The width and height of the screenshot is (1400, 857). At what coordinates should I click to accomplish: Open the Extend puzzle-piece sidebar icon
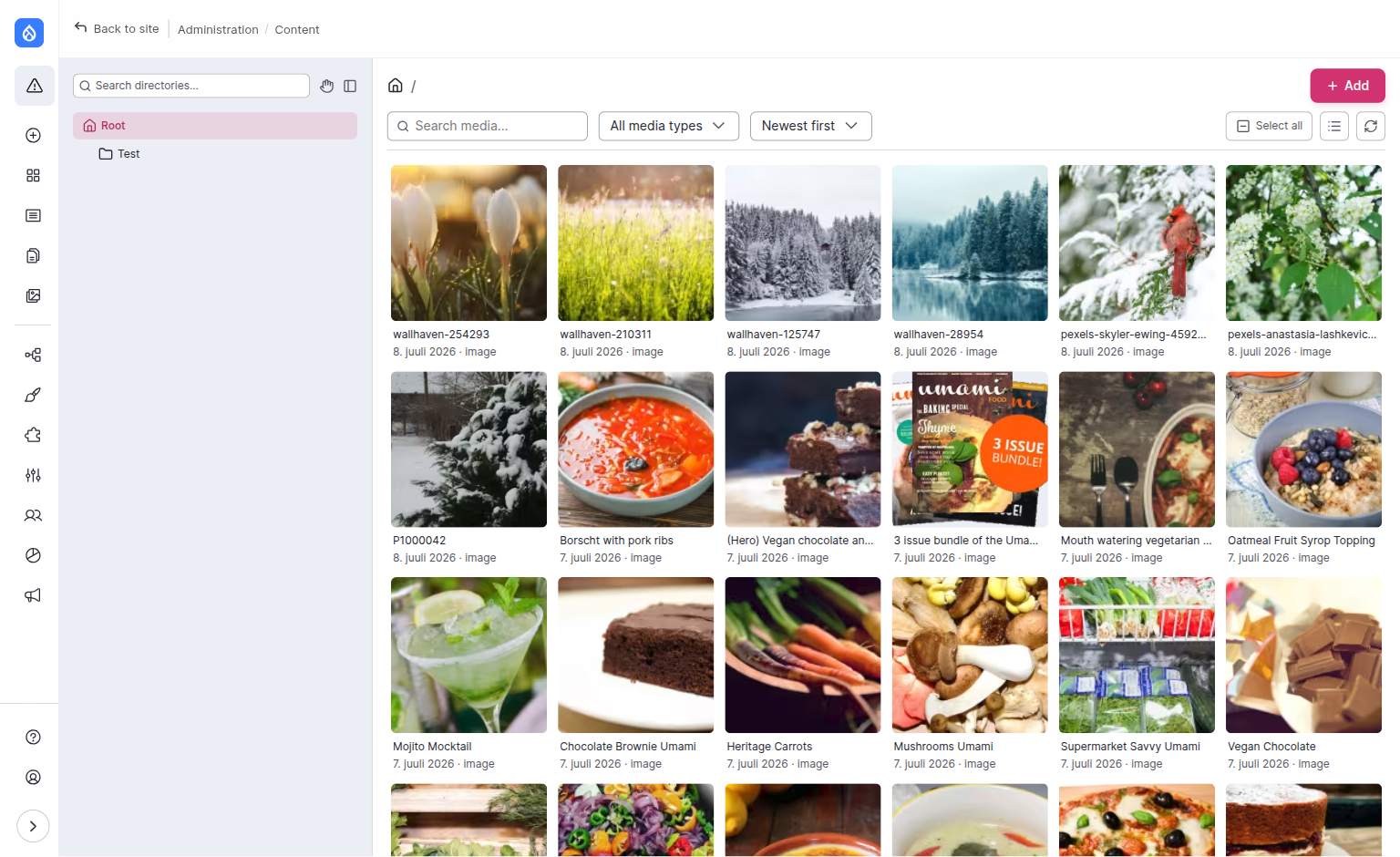pyautogui.click(x=34, y=435)
